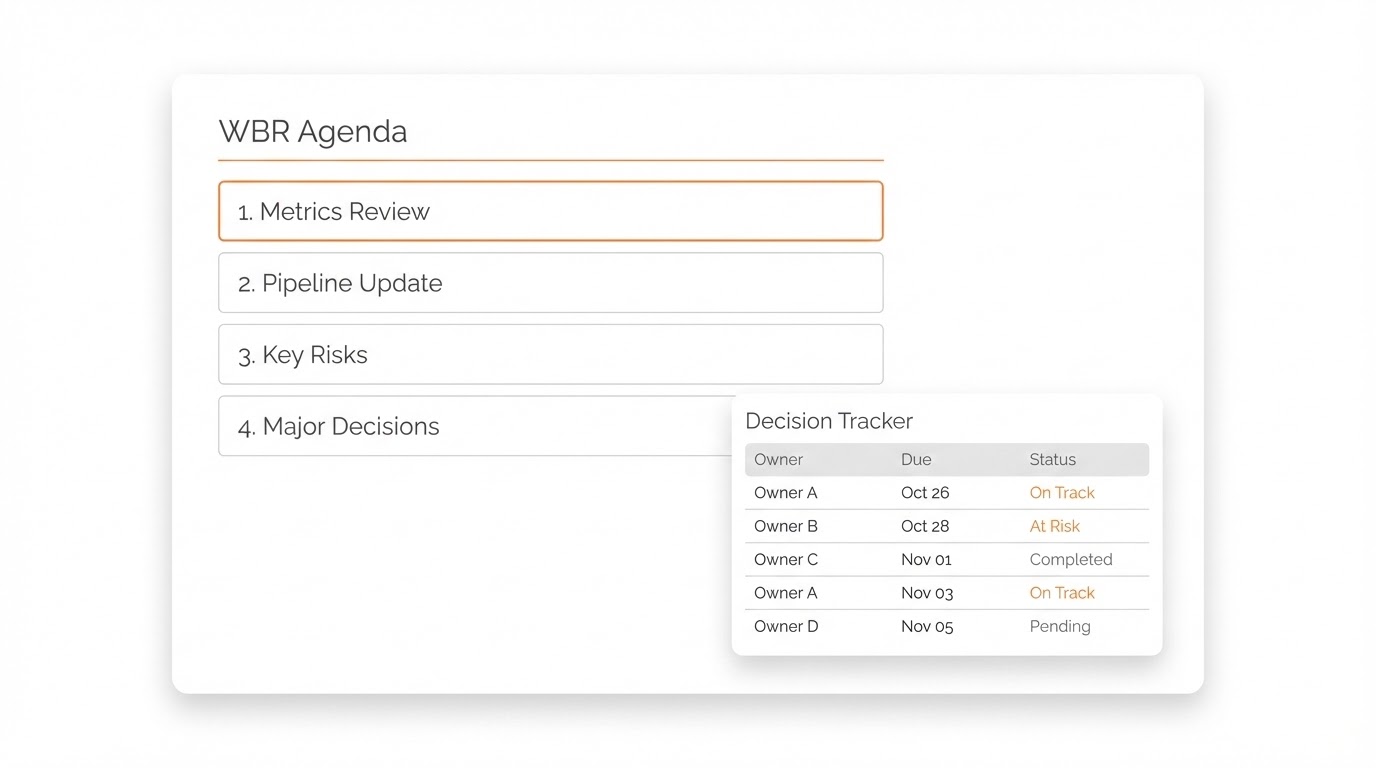Pick the Nov 01 due date cell
Viewport: 1376px width, 768px height.
[926, 560]
